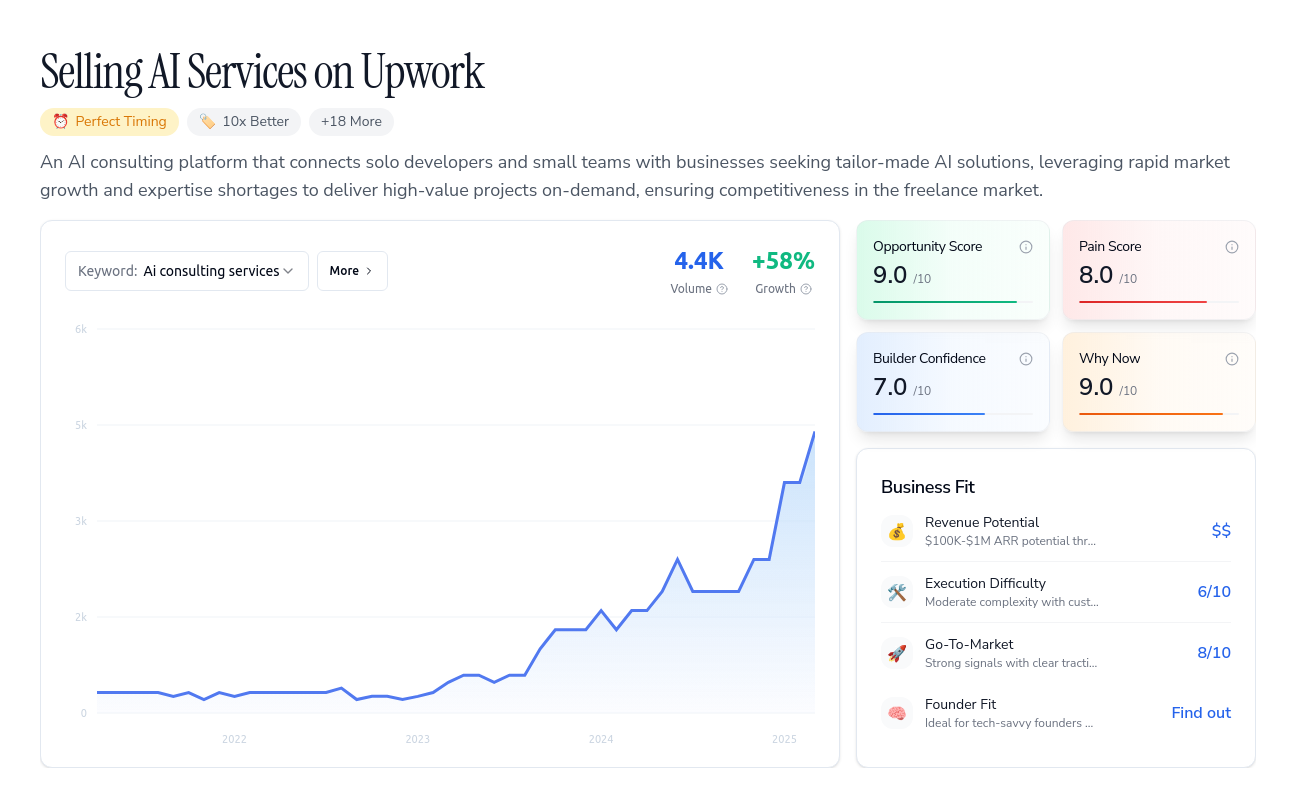This screenshot has height=808, width=1296.
Task: Click the Founder Fit row title
Action: click(x=960, y=704)
